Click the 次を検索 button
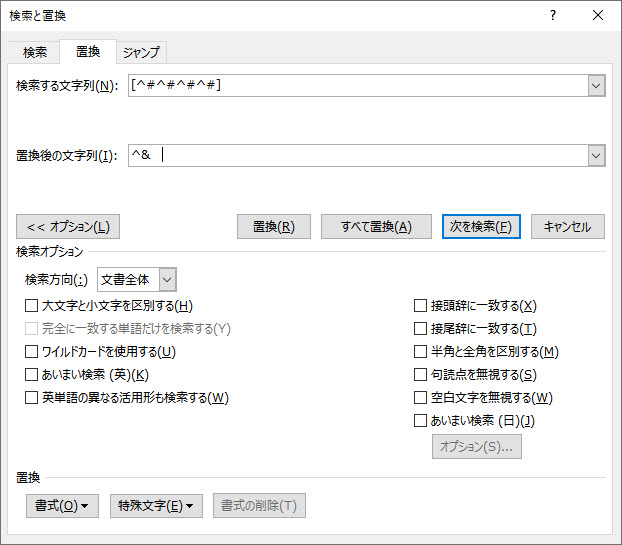This screenshot has width=622, height=545. (481, 226)
